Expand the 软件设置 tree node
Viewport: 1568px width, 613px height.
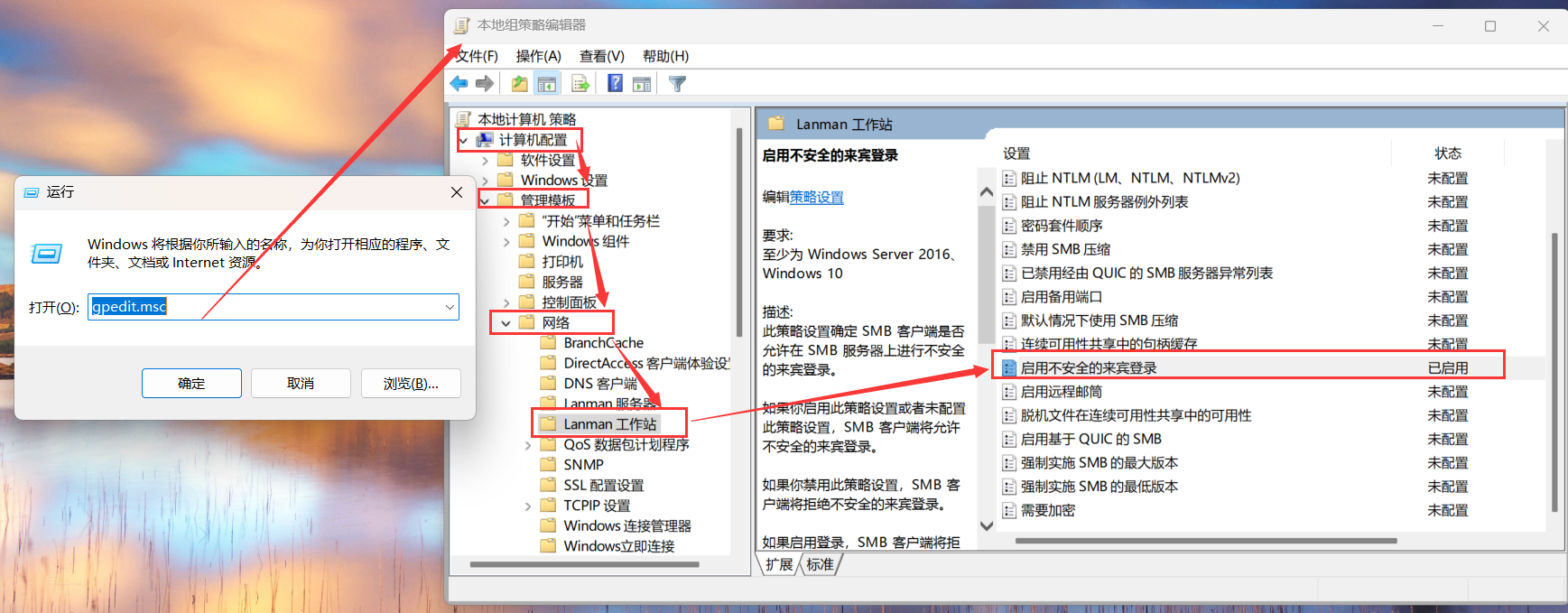[x=485, y=160]
